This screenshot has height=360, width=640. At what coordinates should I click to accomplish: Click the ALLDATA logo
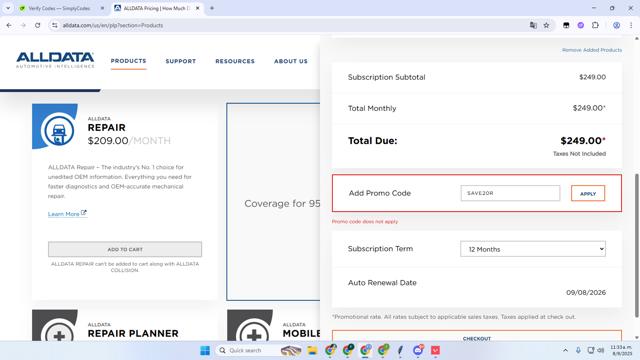pyautogui.click(x=55, y=60)
